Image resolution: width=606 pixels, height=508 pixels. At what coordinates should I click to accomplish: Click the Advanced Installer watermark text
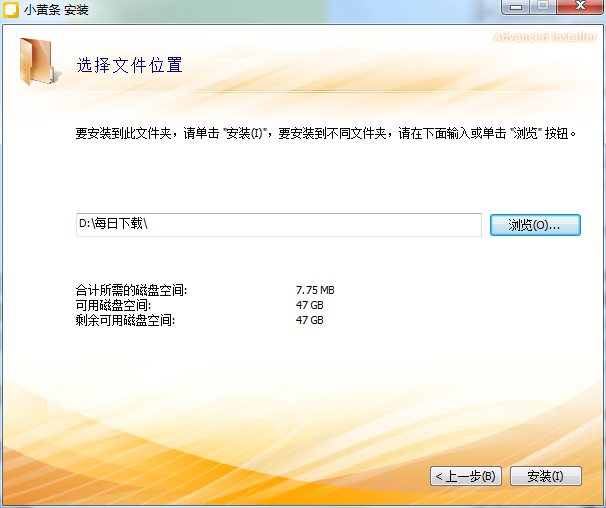click(x=544, y=37)
